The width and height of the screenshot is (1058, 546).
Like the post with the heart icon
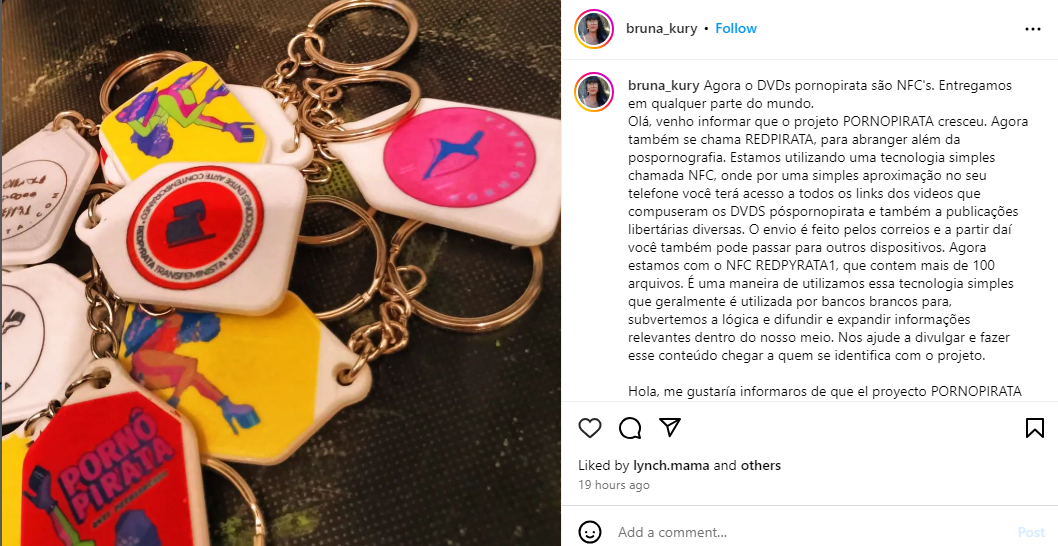click(590, 428)
